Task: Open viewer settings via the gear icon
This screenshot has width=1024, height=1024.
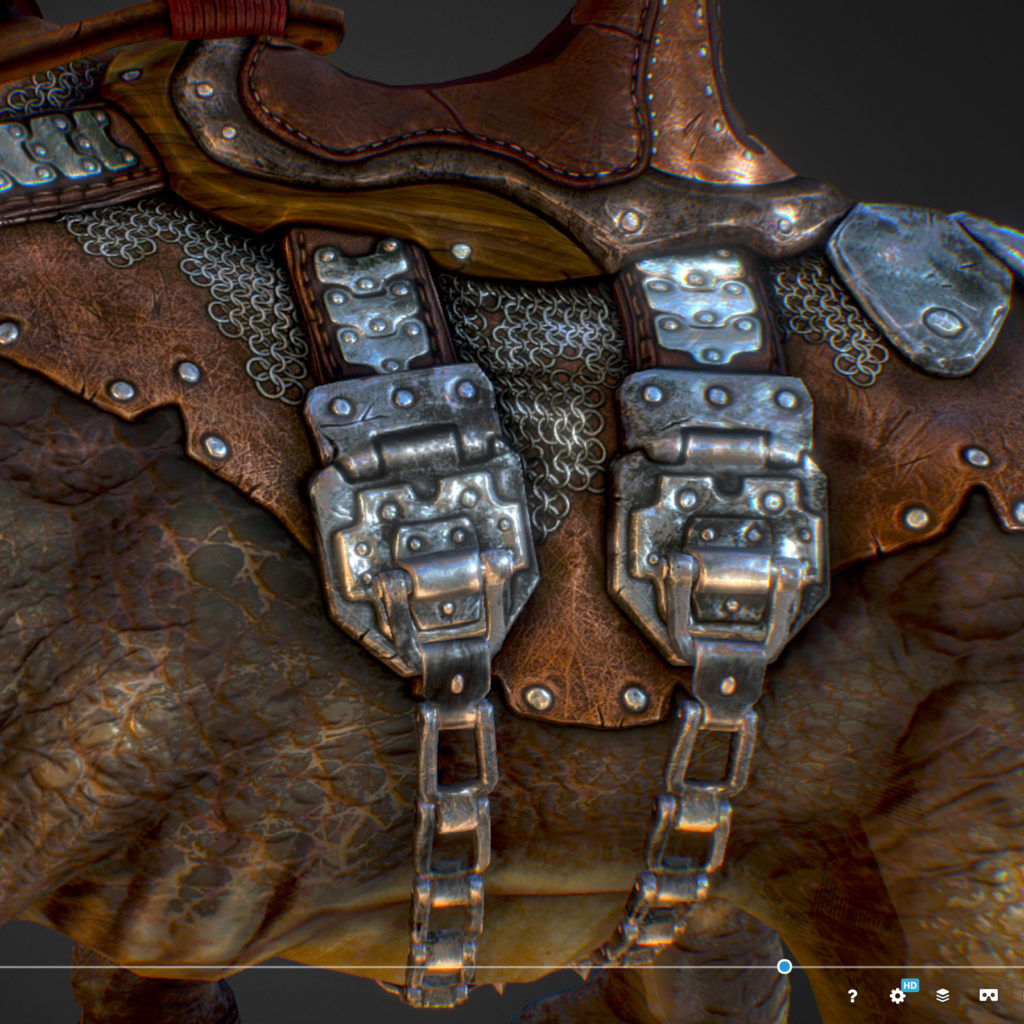Action: [896, 996]
